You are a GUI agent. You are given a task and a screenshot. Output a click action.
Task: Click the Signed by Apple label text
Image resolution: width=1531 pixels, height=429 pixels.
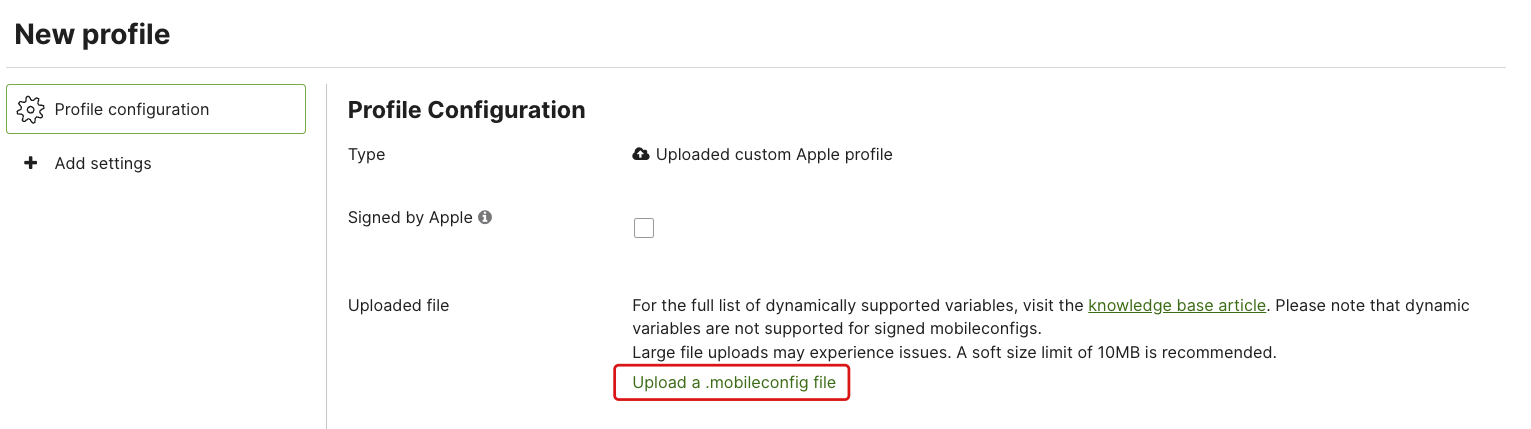tap(410, 217)
